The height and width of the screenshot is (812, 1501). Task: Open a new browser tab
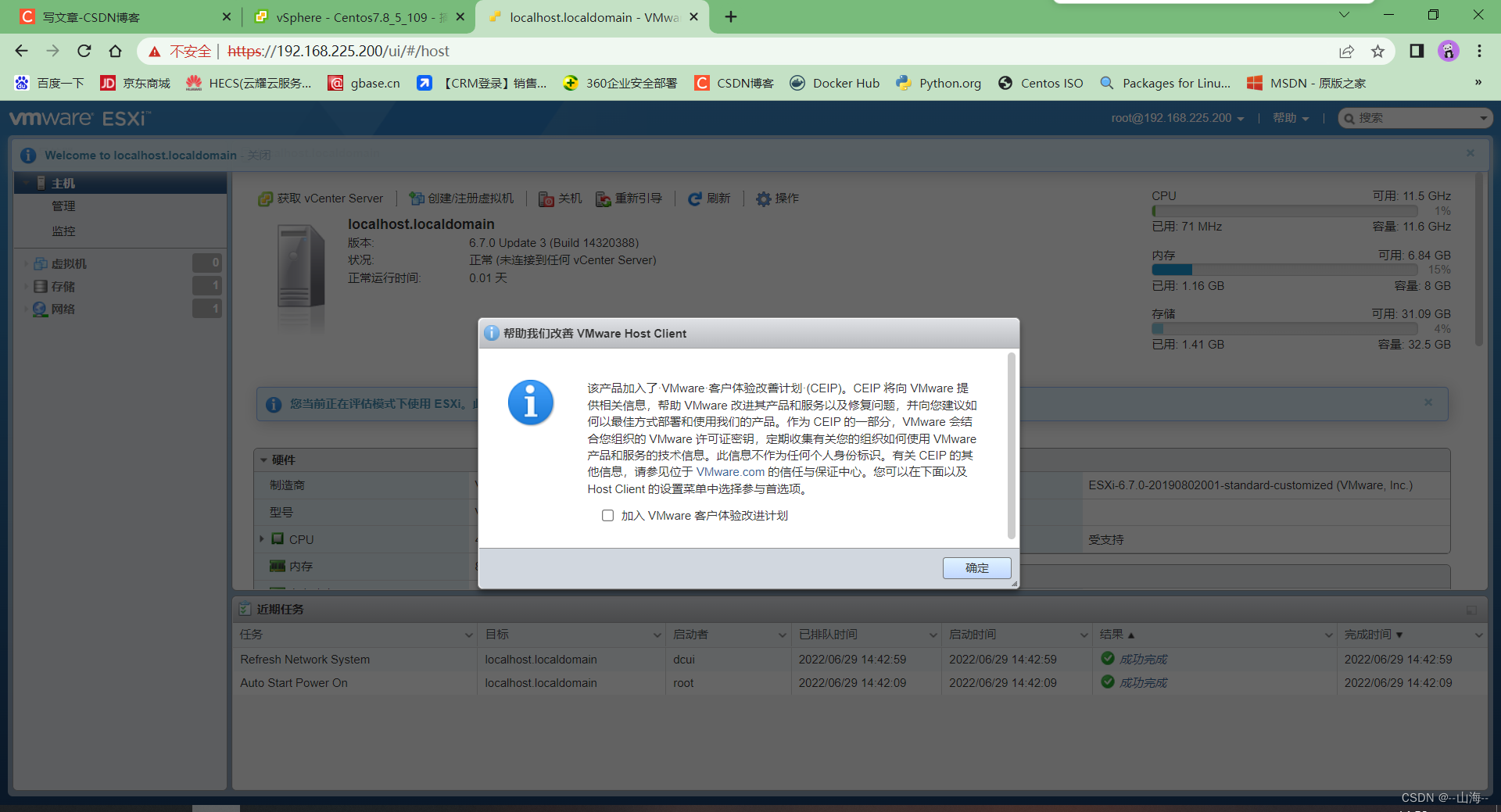(731, 17)
